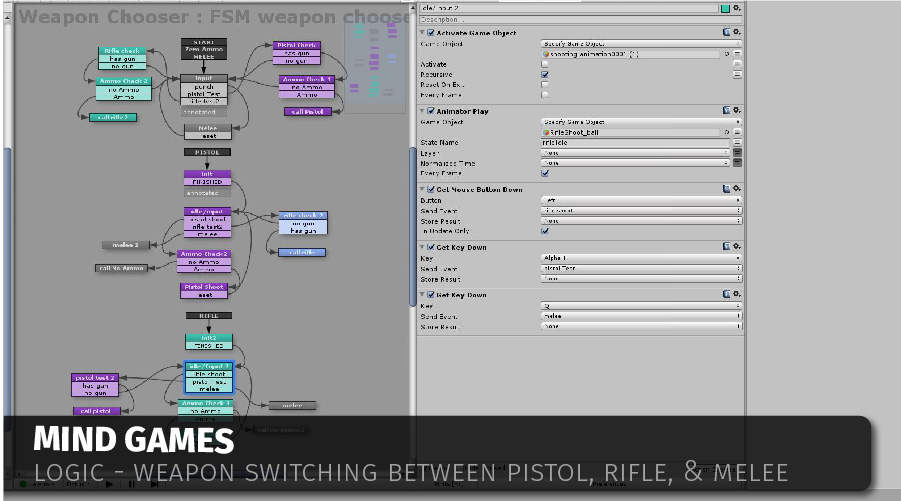Open state settings gear at top of inspector
Image resolution: width=901 pixels, height=501 pixels.
[737, 8]
